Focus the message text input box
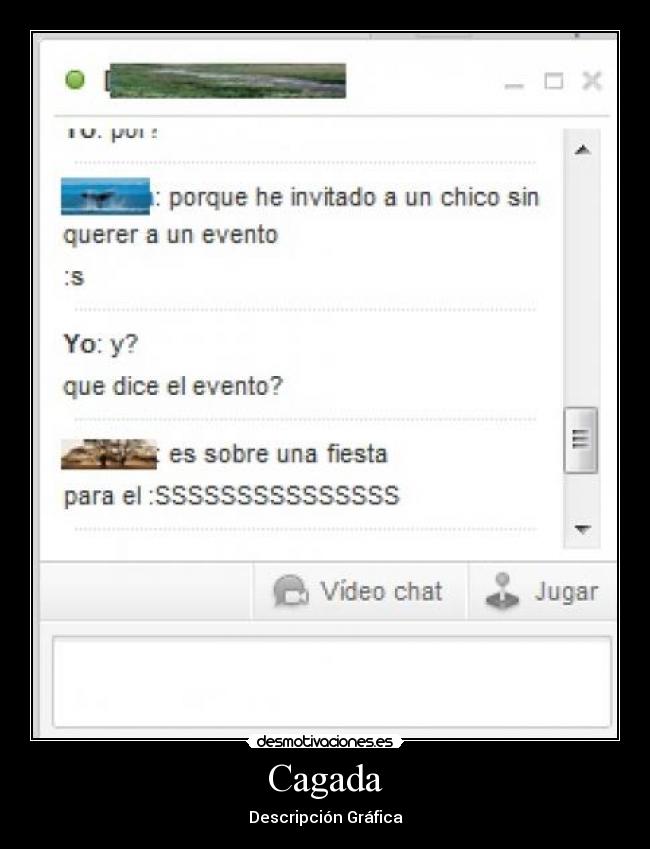Image resolution: width=650 pixels, height=849 pixels. (332, 682)
